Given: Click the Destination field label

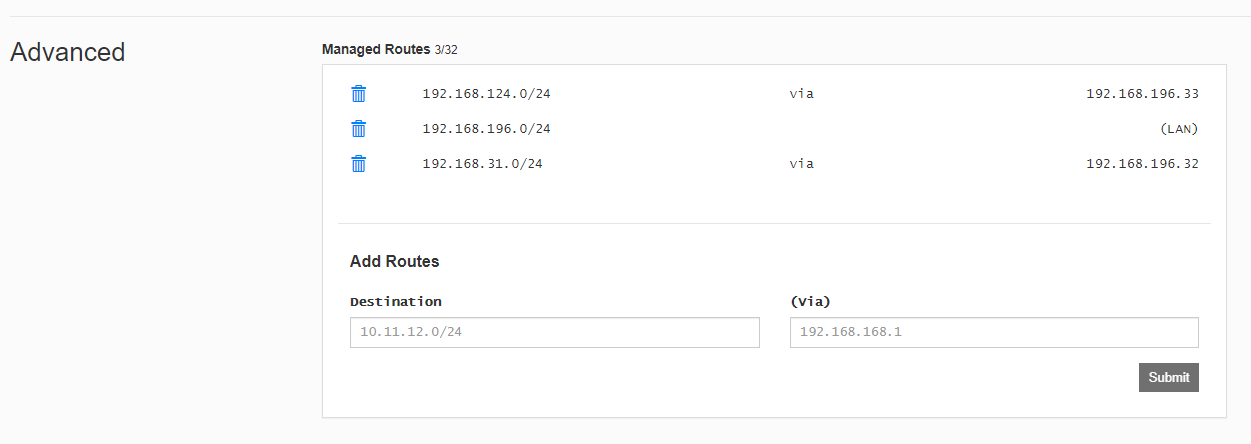Looking at the screenshot, I should tap(396, 301).
